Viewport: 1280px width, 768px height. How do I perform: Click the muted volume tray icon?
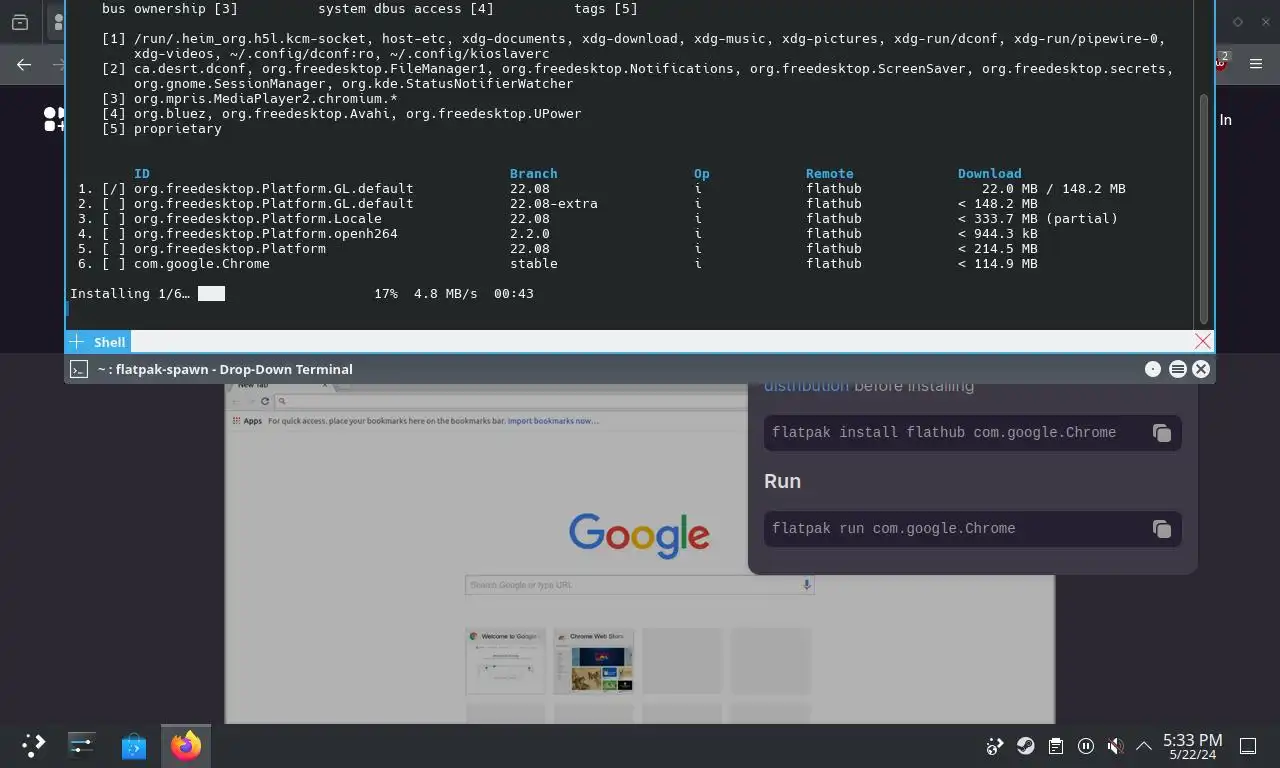click(1115, 746)
